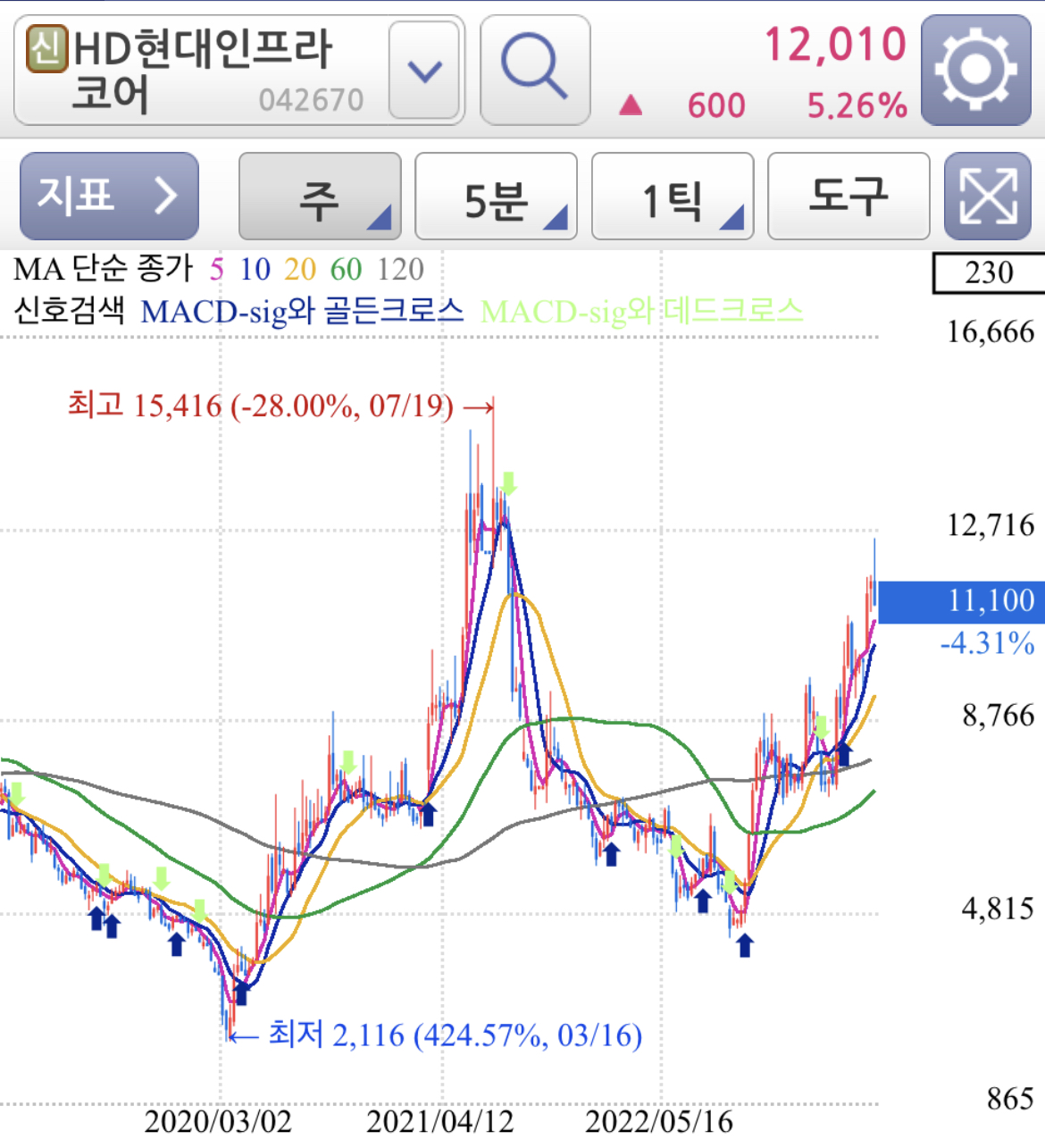The height and width of the screenshot is (1148, 1045).
Task: Select the MA 10 period label
Action: (x=255, y=270)
